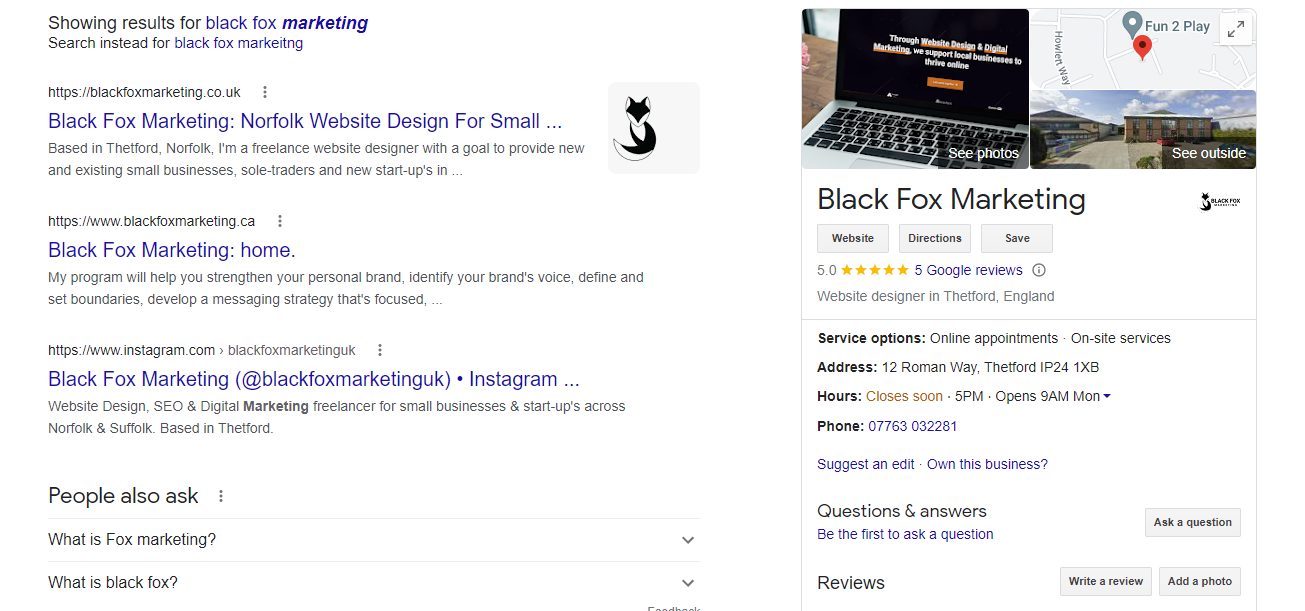Open the "5 Google reviews" link

(968, 269)
